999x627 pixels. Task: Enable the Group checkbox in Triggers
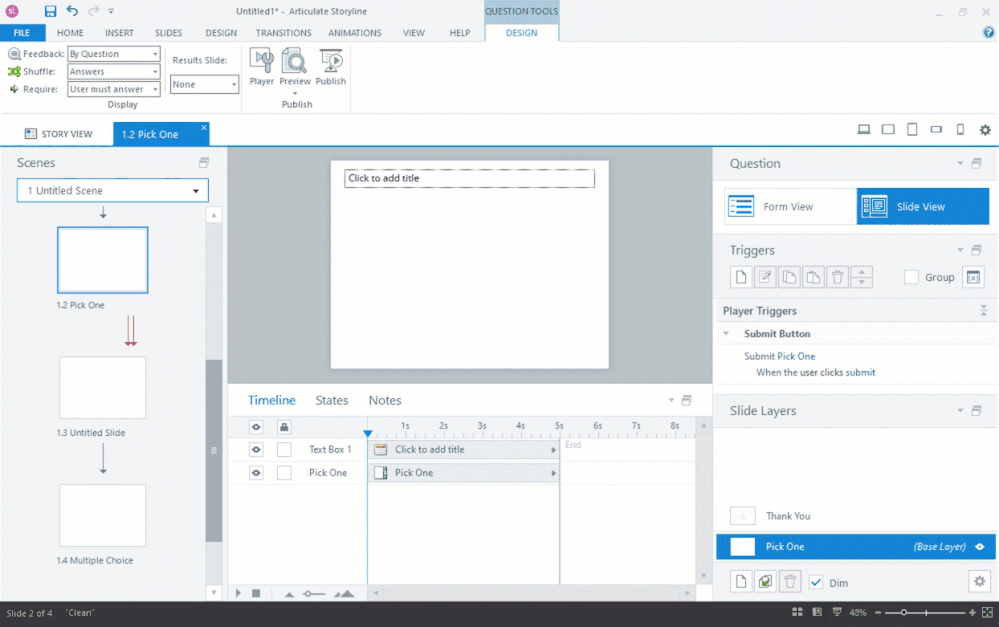click(911, 277)
